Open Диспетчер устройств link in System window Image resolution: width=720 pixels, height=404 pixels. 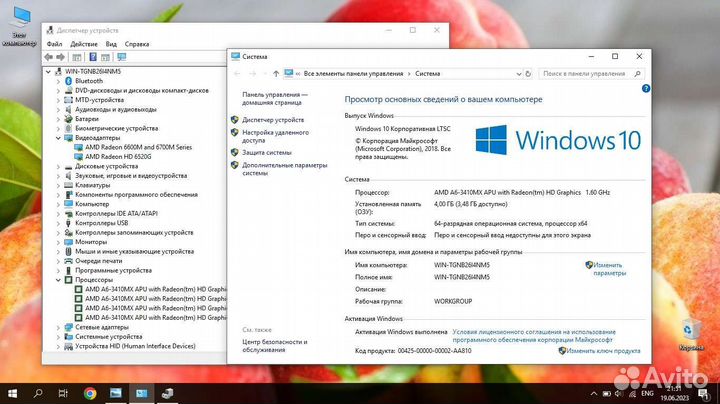[x=273, y=119]
